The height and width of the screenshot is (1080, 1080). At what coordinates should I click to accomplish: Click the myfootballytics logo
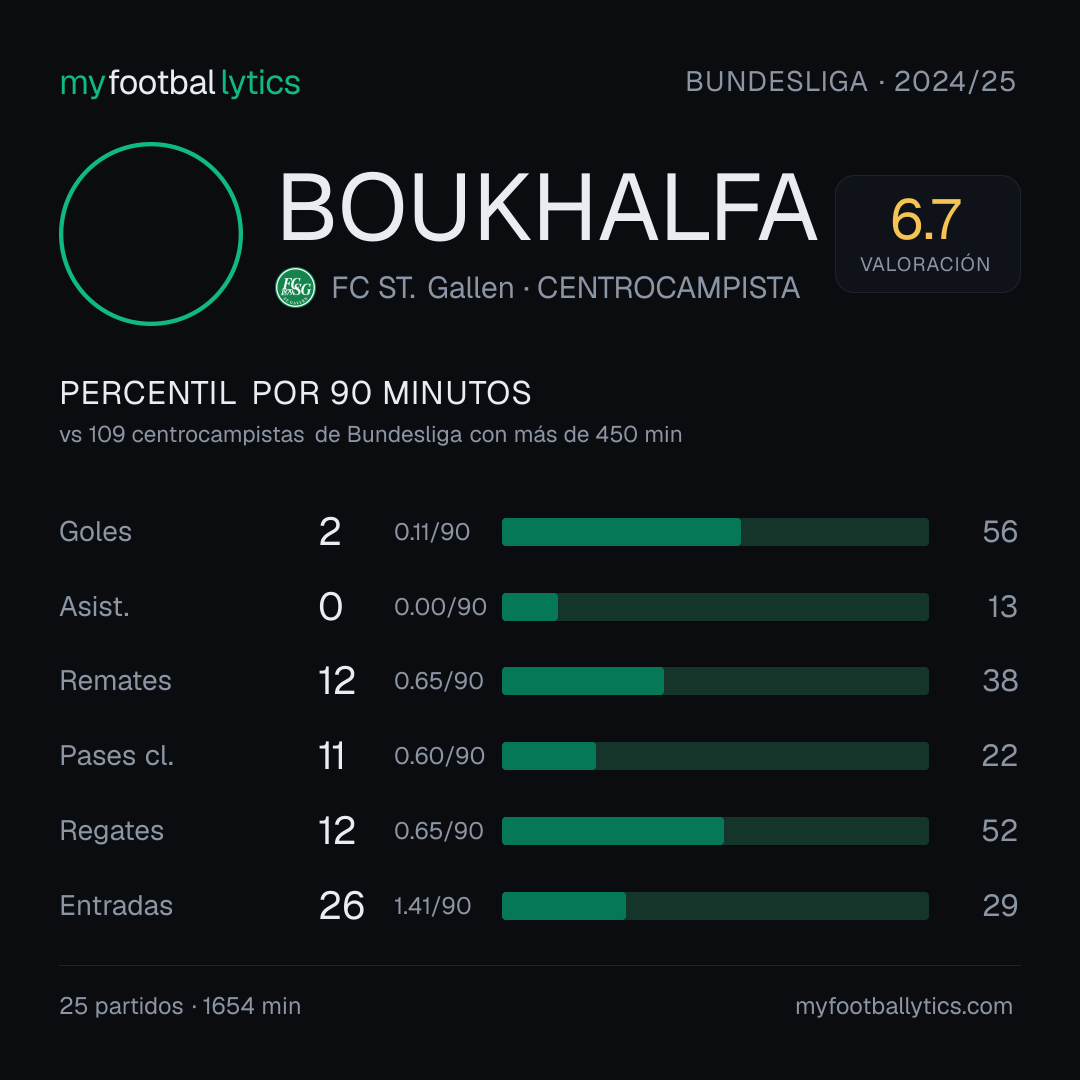(x=180, y=83)
